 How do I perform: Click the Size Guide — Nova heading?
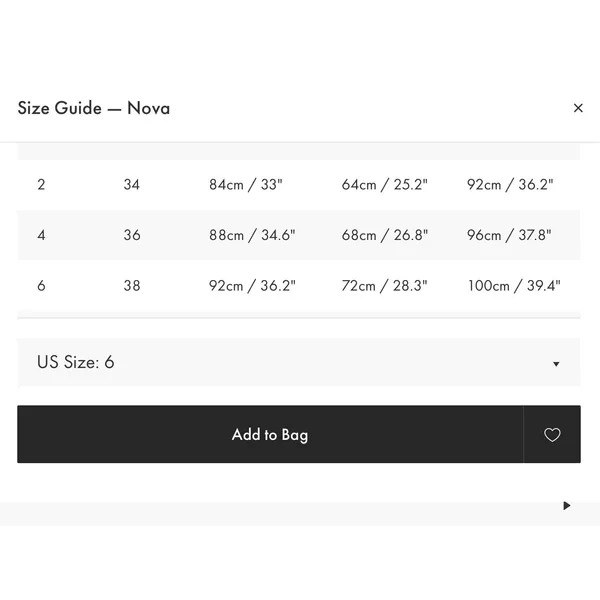click(x=94, y=108)
